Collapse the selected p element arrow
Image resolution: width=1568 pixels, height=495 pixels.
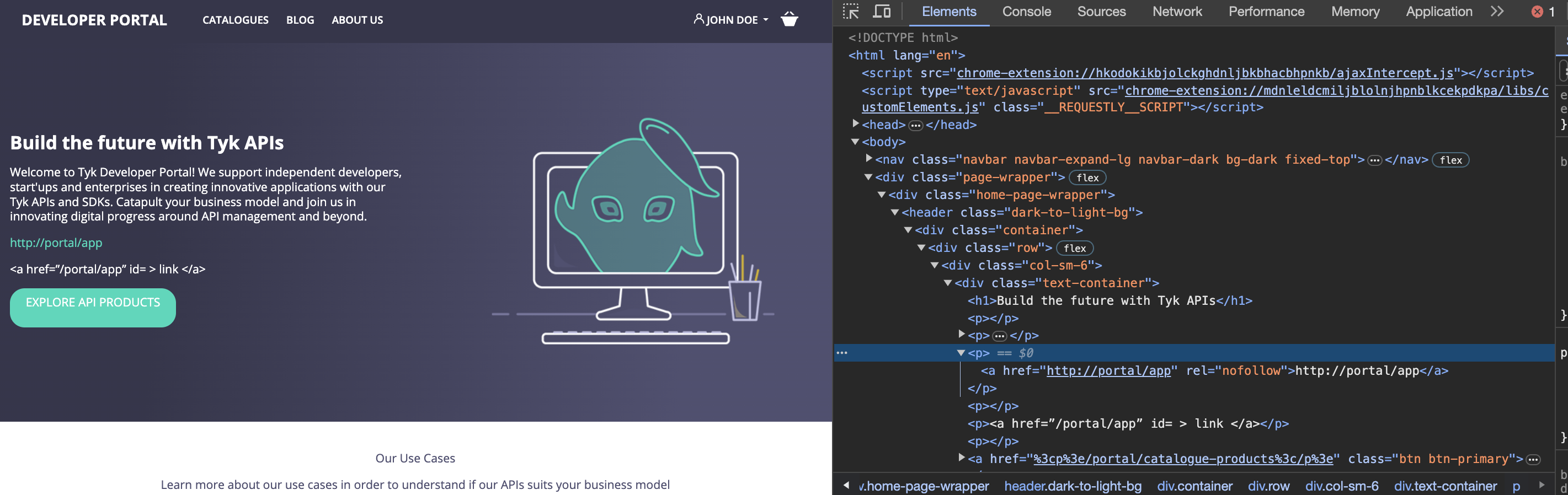click(961, 353)
